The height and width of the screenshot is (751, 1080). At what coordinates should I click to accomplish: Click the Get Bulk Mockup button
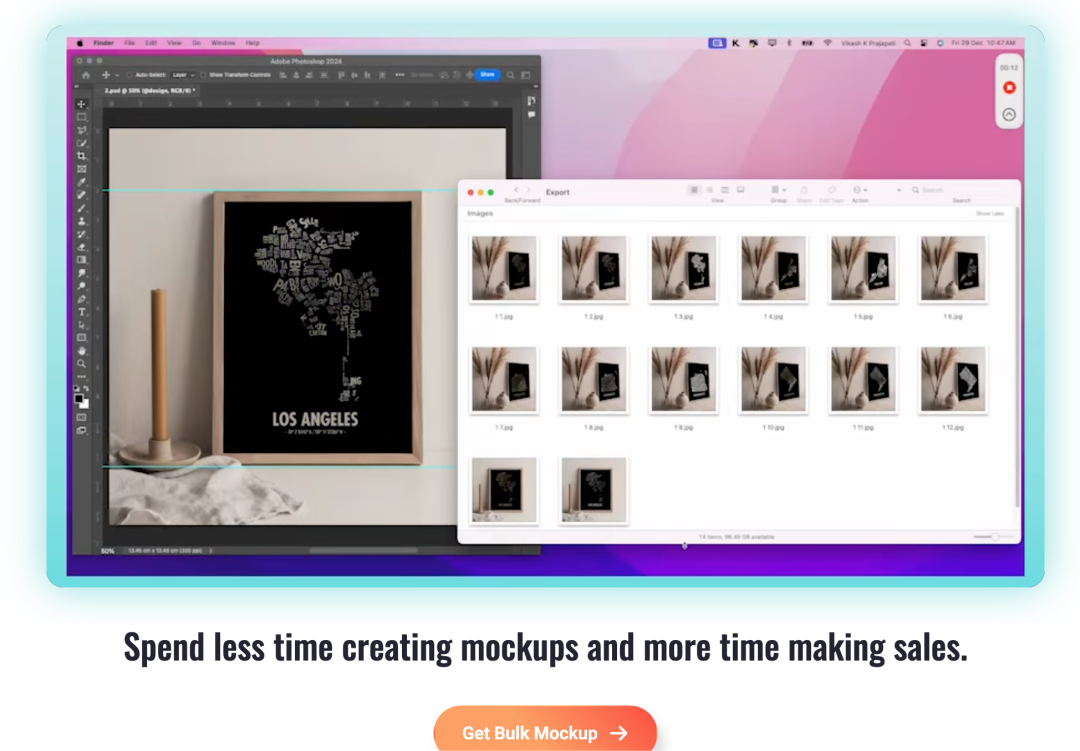[x=546, y=732]
